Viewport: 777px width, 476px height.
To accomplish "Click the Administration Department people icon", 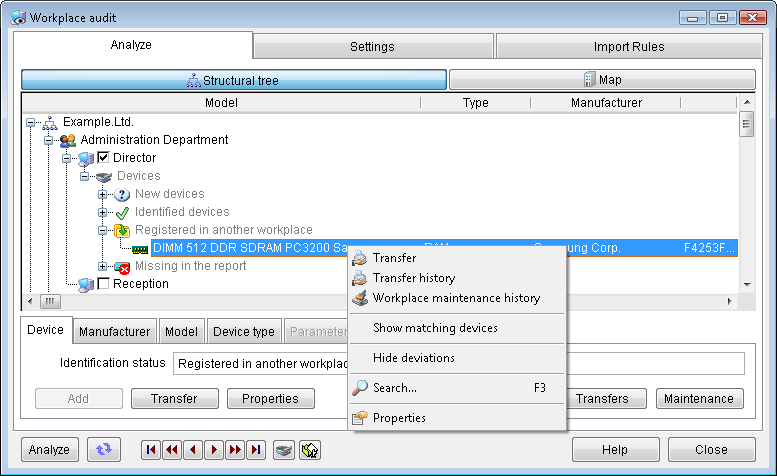I will [68, 140].
